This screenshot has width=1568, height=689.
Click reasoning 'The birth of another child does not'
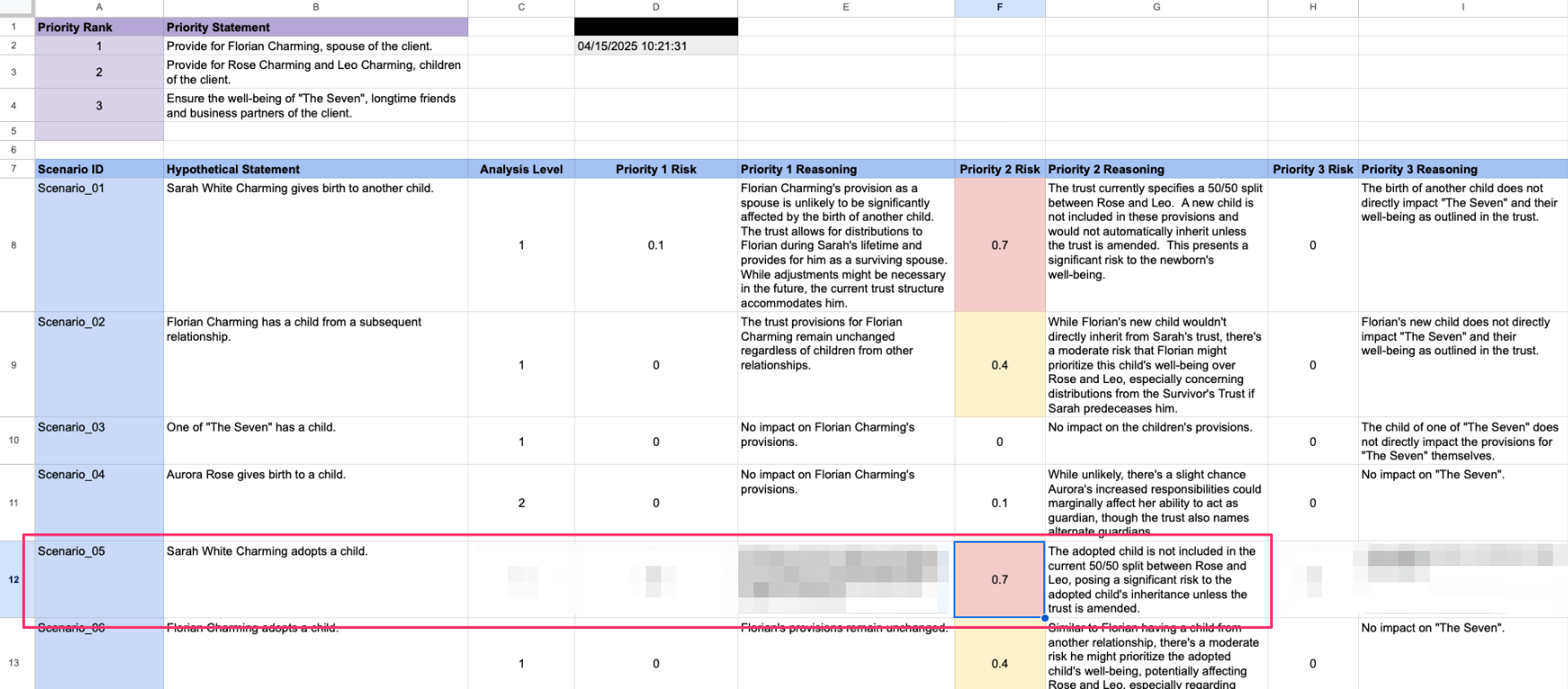click(x=1463, y=245)
